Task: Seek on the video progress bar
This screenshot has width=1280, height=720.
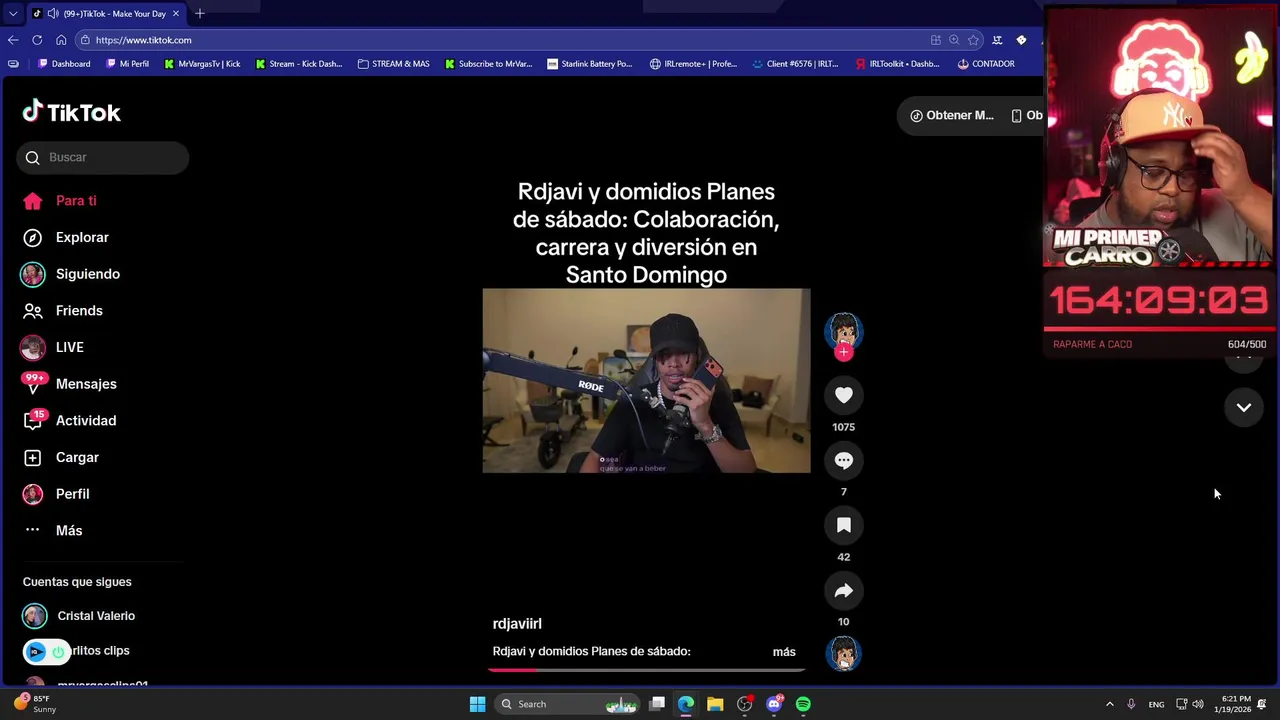Action: (646, 669)
